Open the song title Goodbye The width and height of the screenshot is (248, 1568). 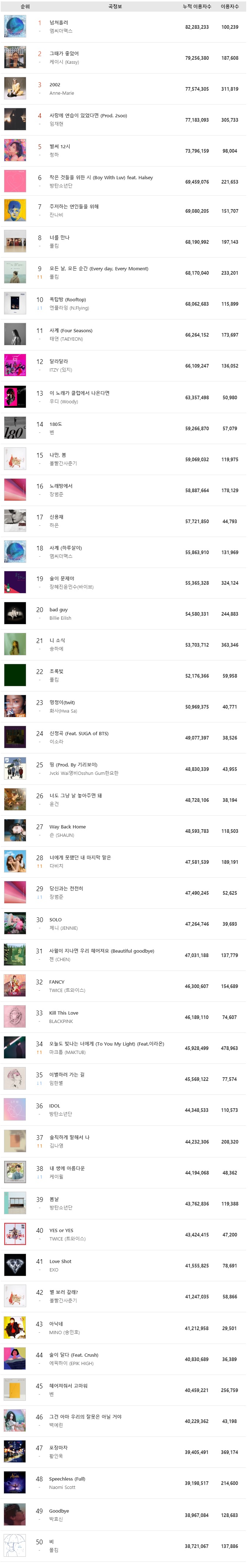click(59, 1511)
